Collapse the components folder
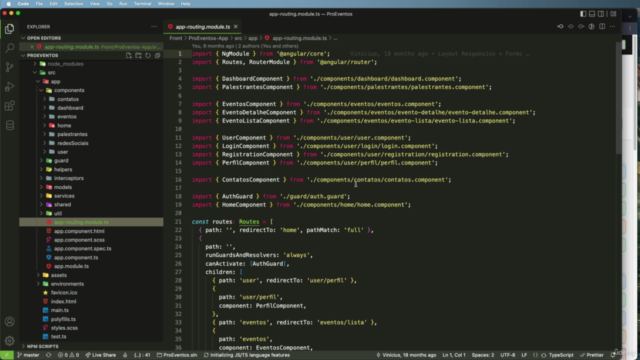The width and height of the screenshot is (640, 360). coord(69,90)
